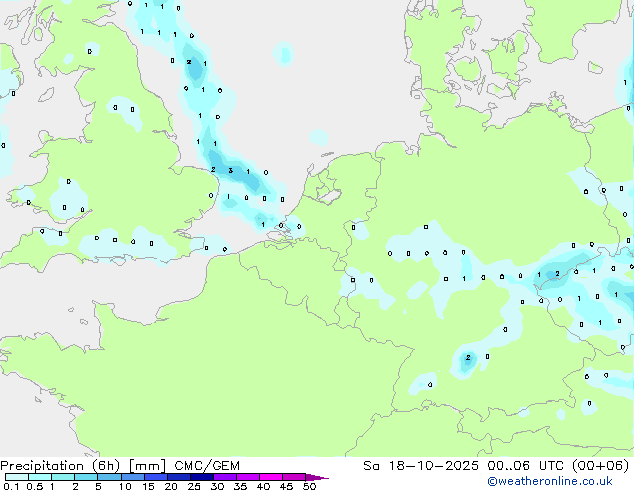Screen dimensions: 634x490
Task: Click the 15–20 mm legend color box
Action: [x=156, y=477]
